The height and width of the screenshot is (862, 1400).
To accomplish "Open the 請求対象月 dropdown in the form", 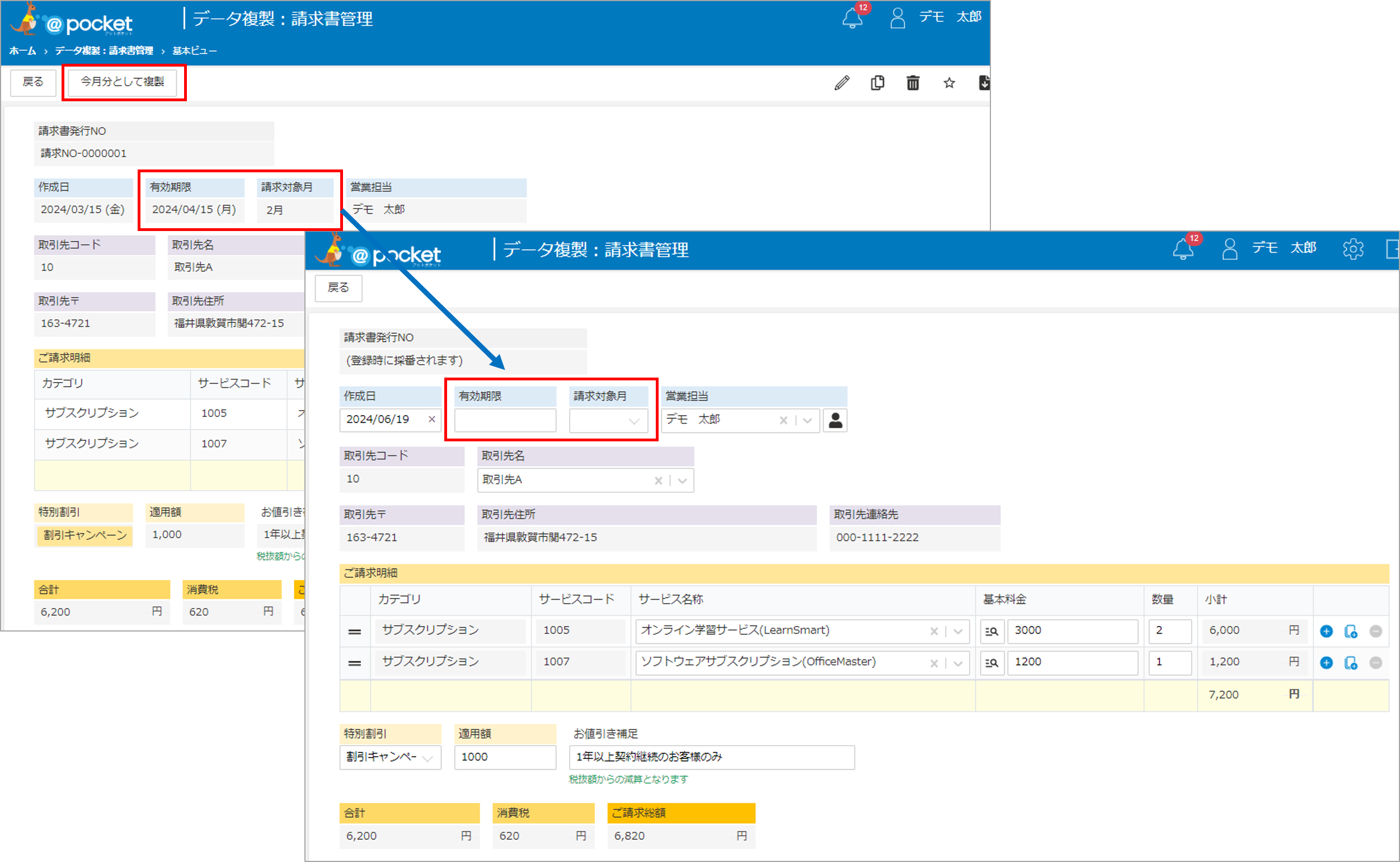I will tap(608, 421).
